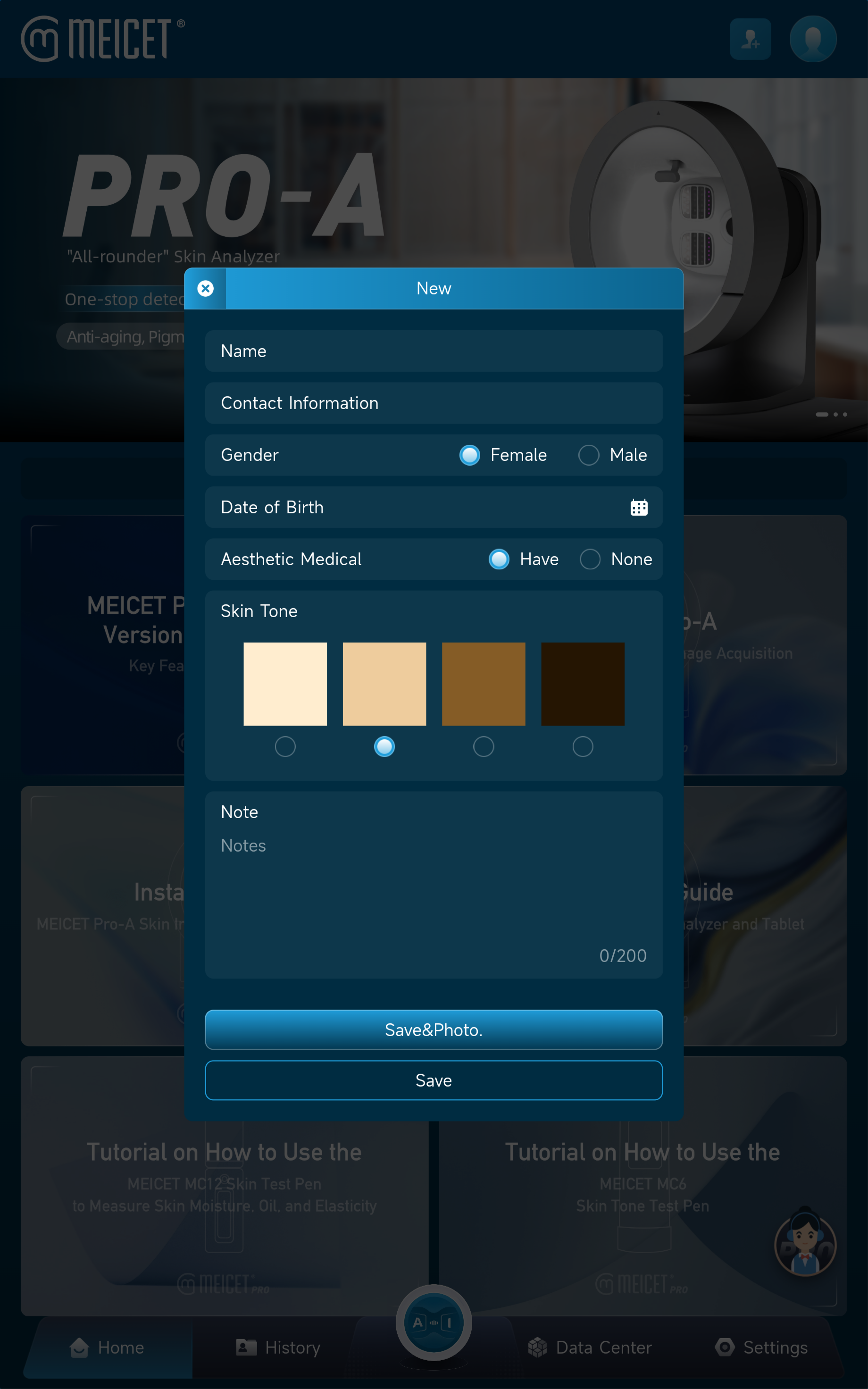Click the "Gender" label

click(x=250, y=455)
